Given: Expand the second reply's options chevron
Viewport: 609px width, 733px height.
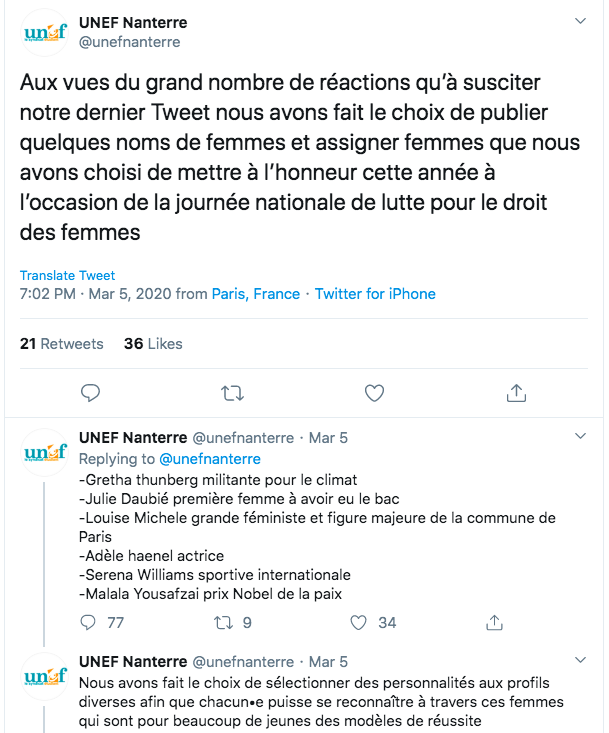Looking at the screenshot, I should (x=580, y=661).
